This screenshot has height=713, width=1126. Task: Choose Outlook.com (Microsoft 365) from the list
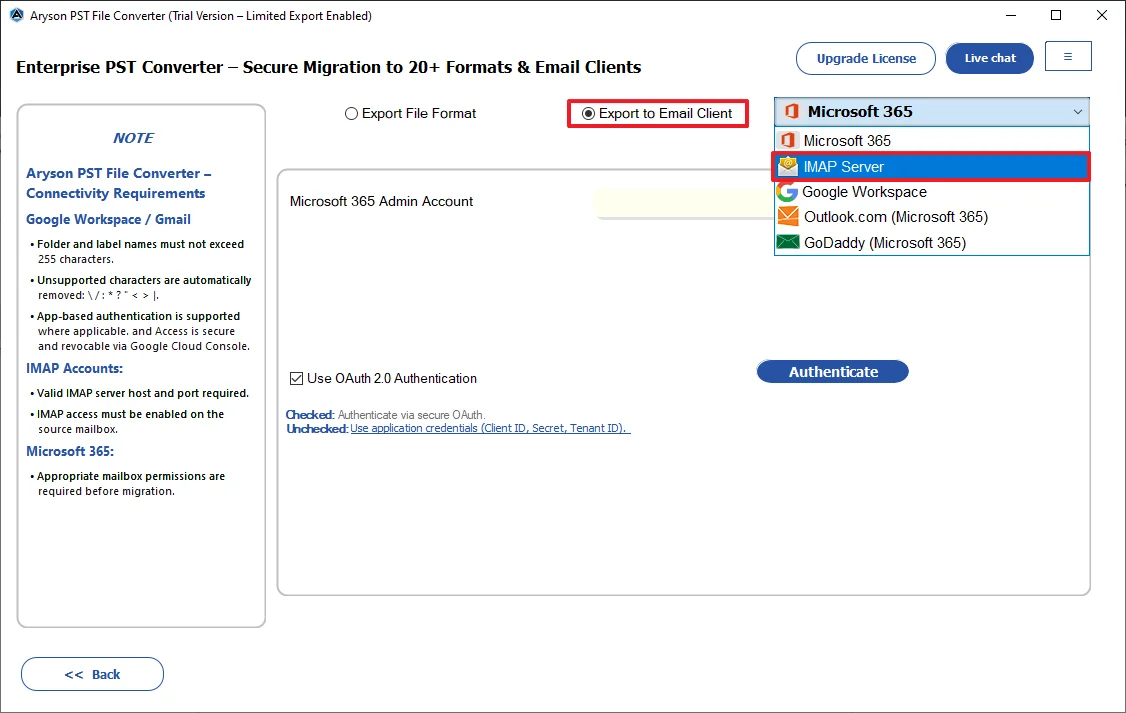931,217
